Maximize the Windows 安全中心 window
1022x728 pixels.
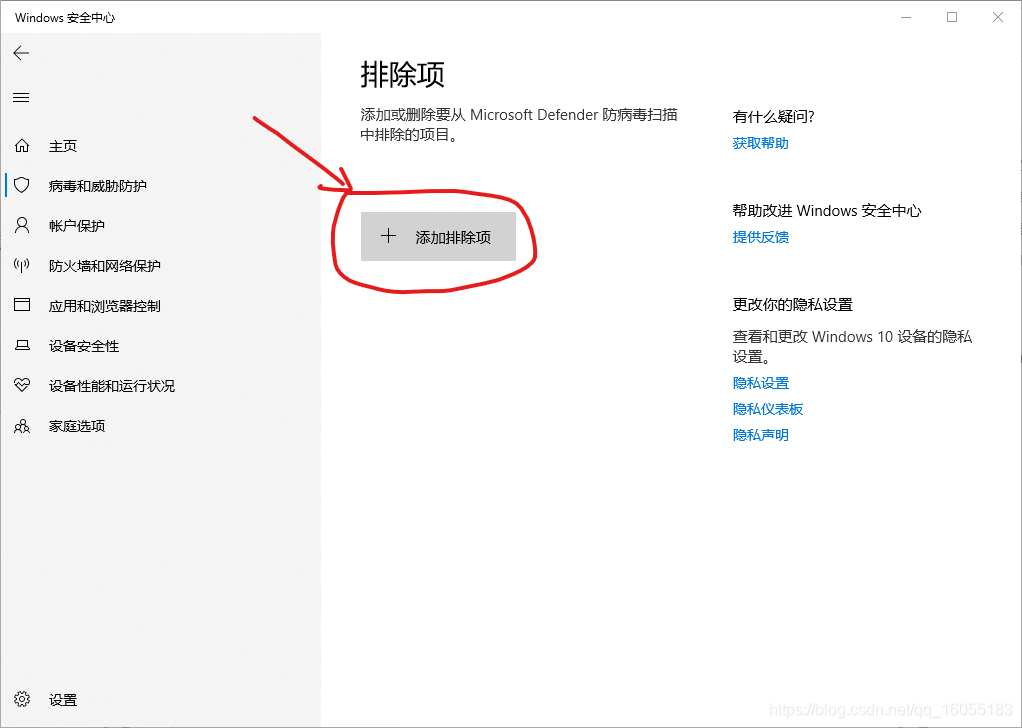(952, 18)
